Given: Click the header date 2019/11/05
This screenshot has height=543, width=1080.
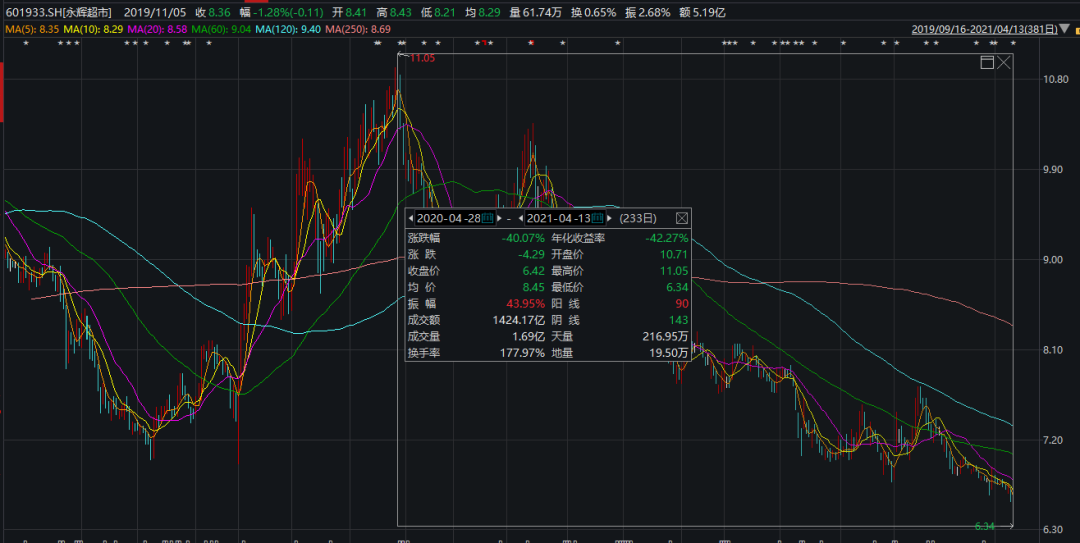Looking at the screenshot, I should click(x=155, y=12).
